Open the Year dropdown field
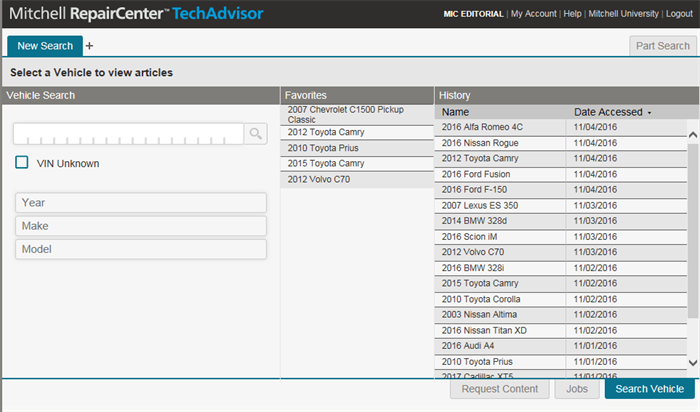Screen dimensions: 700x412 tap(141, 203)
